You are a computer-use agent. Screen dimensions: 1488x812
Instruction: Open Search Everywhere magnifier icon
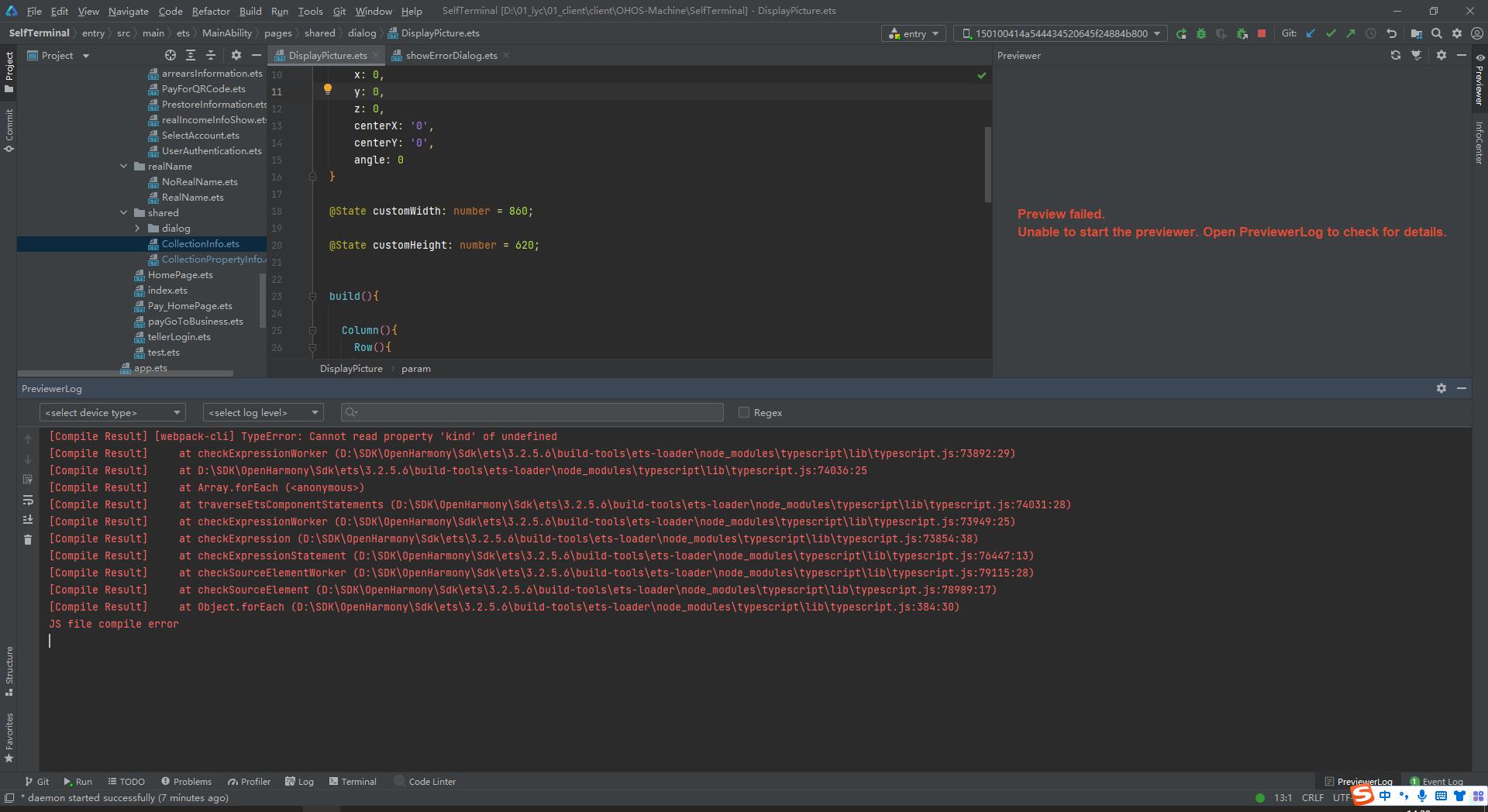pos(1437,33)
